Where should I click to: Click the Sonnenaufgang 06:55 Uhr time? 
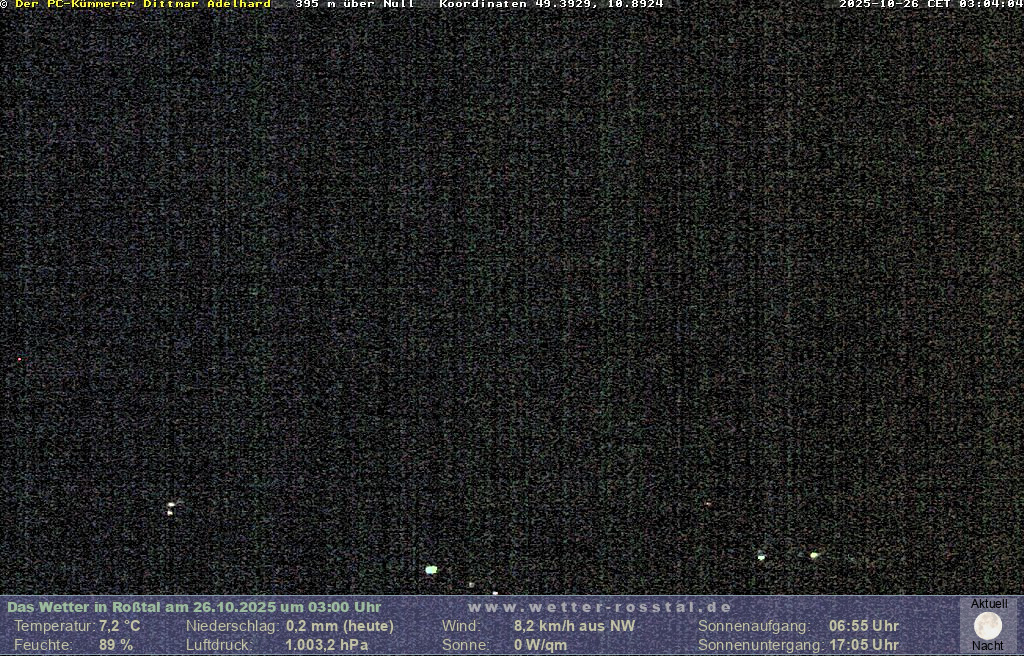(863, 626)
